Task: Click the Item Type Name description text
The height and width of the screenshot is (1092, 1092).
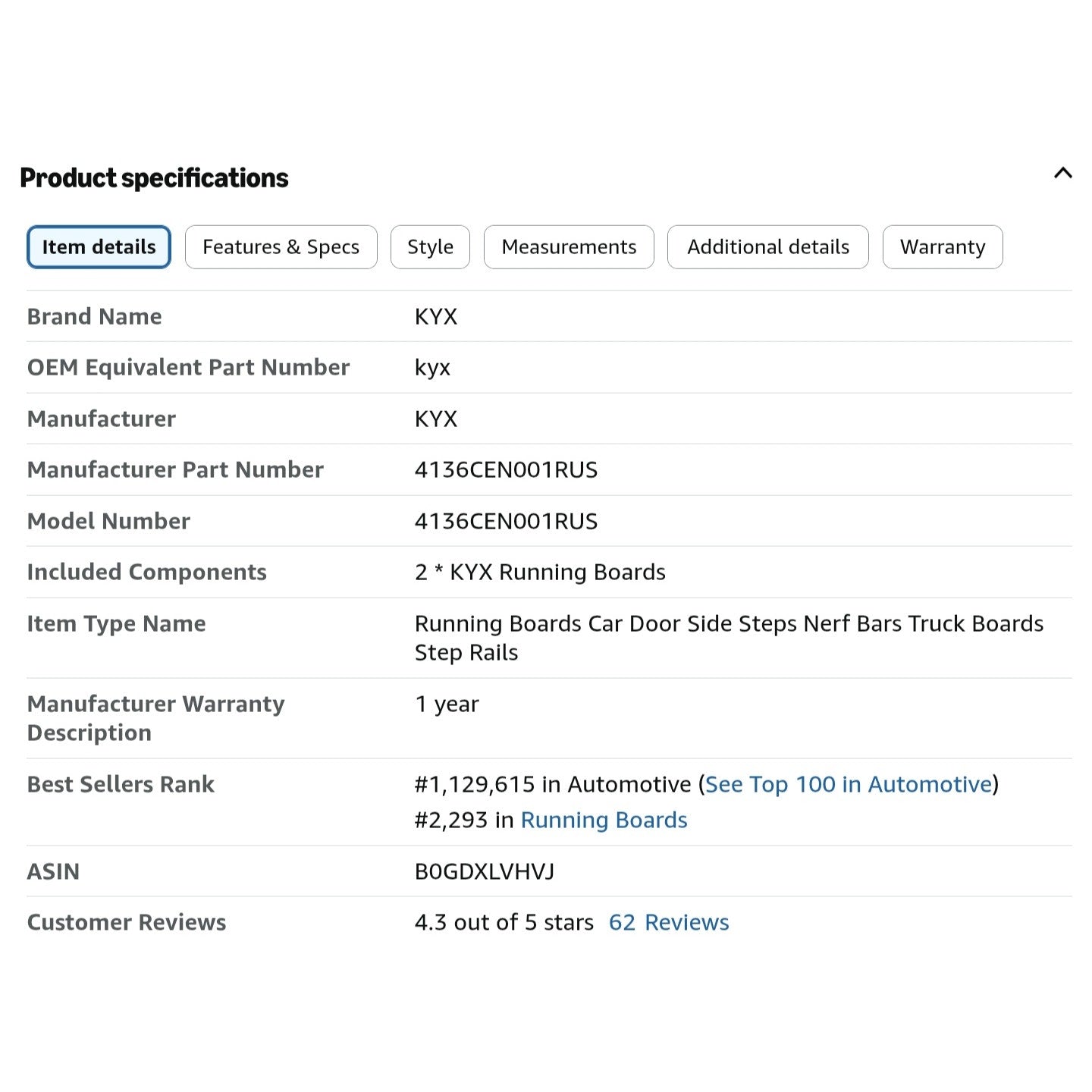Action: [x=729, y=638]
